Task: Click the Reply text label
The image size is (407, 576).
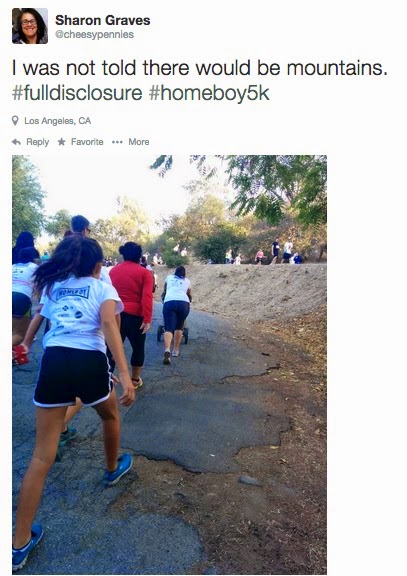Action: (x=37, y=142)
